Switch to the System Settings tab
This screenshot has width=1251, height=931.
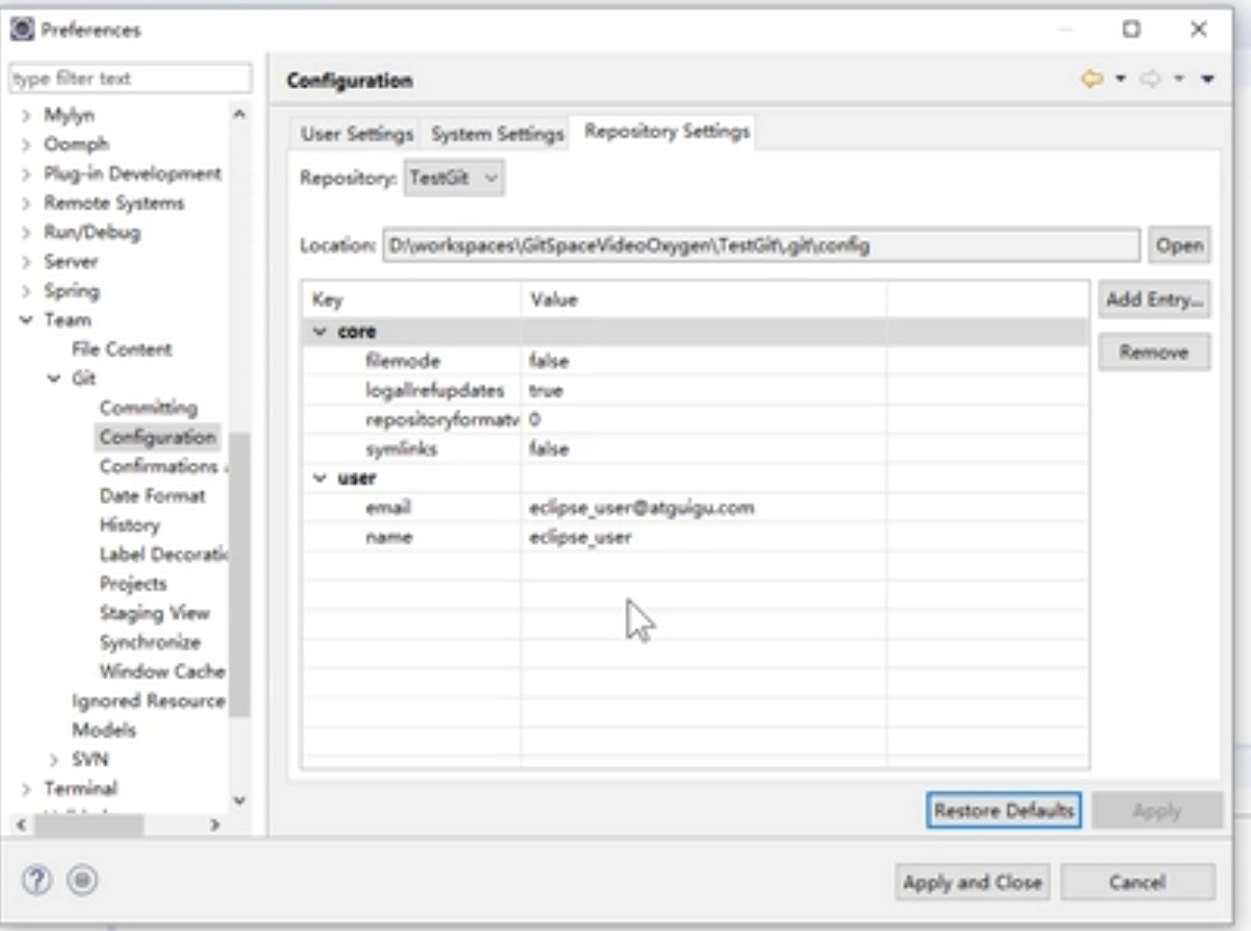pyautogui.click(x=497, y=134)
